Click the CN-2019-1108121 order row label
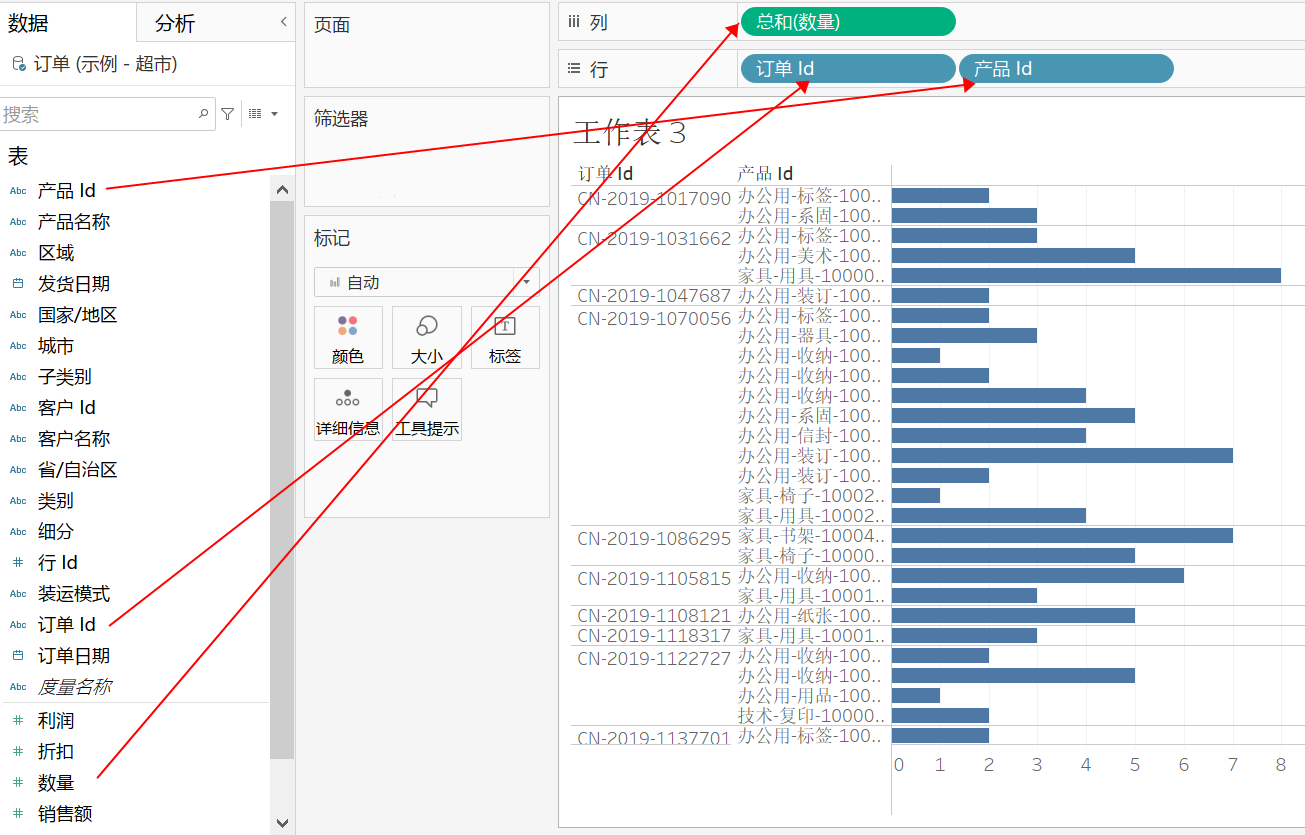Viewport: 1305px width, 835px height. pyautogui.click(x=654, y=616)
